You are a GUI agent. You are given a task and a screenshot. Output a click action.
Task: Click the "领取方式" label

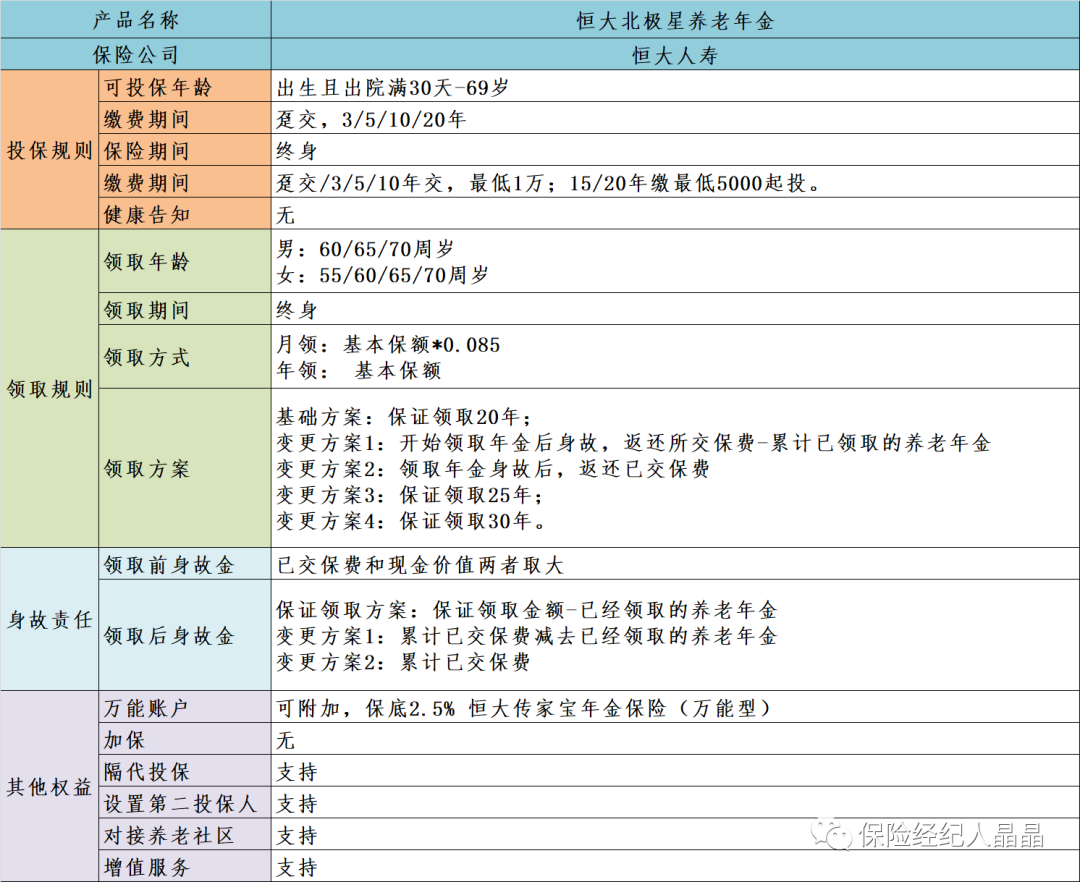click(147, 357)
